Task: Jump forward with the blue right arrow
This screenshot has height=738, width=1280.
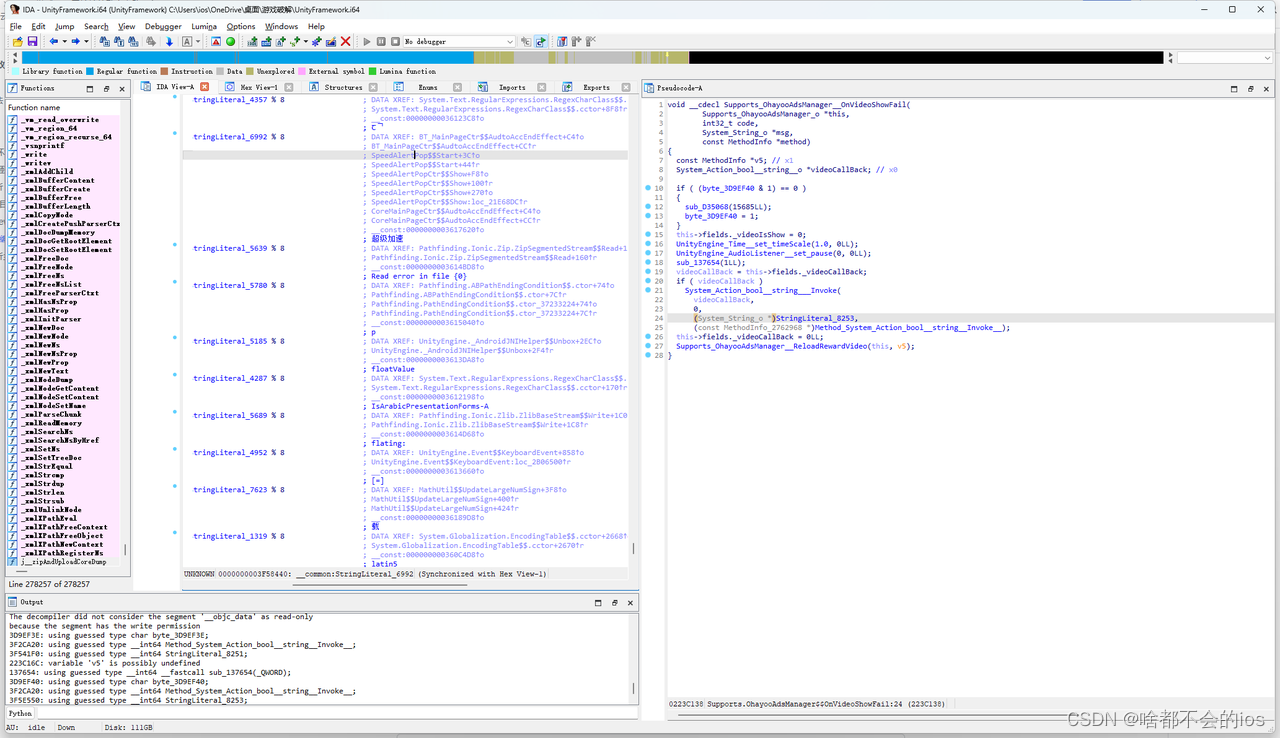Action: pos(75,41)
